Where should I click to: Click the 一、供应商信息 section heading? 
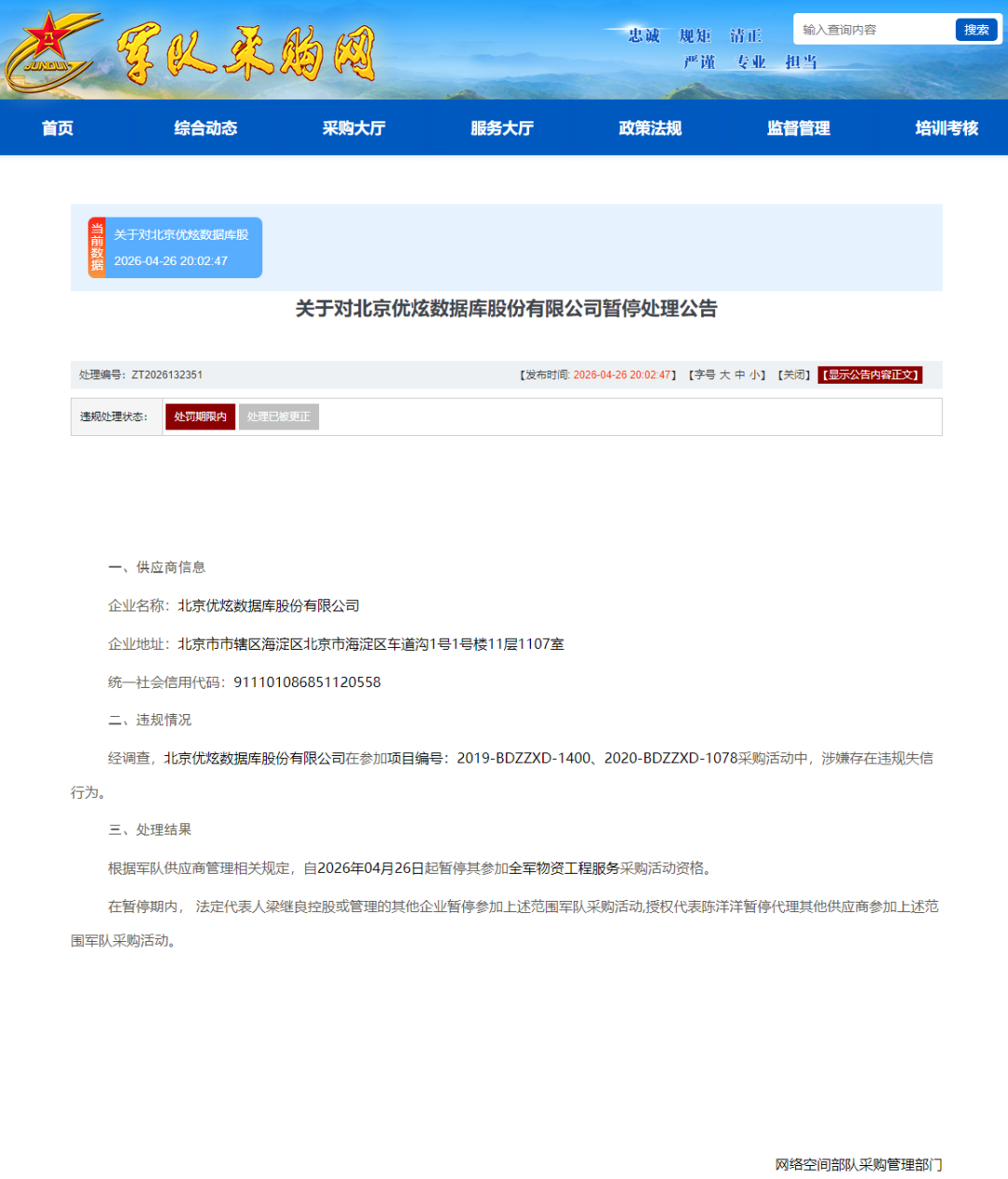[157, 567]
